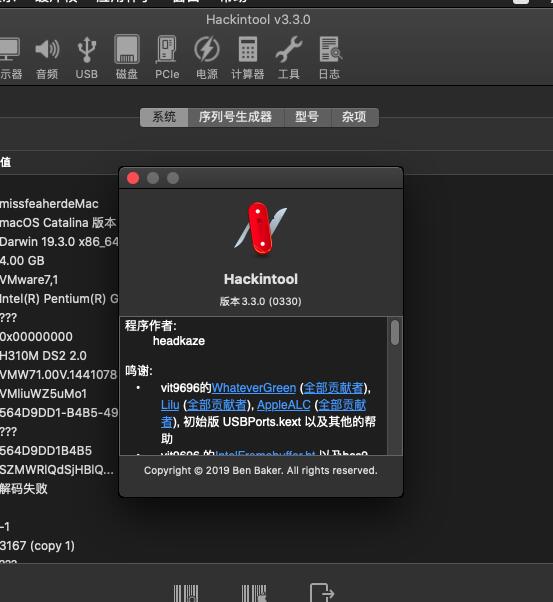Click the first barcode icon on the bottom bar
Screen dimensions: 553x602
pyautogui.click(x=185, y=593)
